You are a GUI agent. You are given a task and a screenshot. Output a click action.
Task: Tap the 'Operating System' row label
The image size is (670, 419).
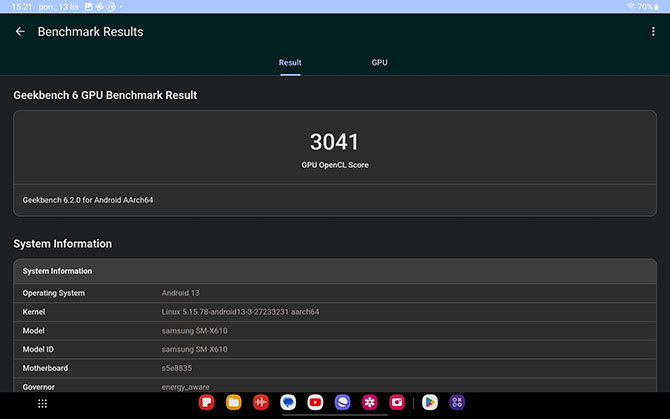pos(54,293)
